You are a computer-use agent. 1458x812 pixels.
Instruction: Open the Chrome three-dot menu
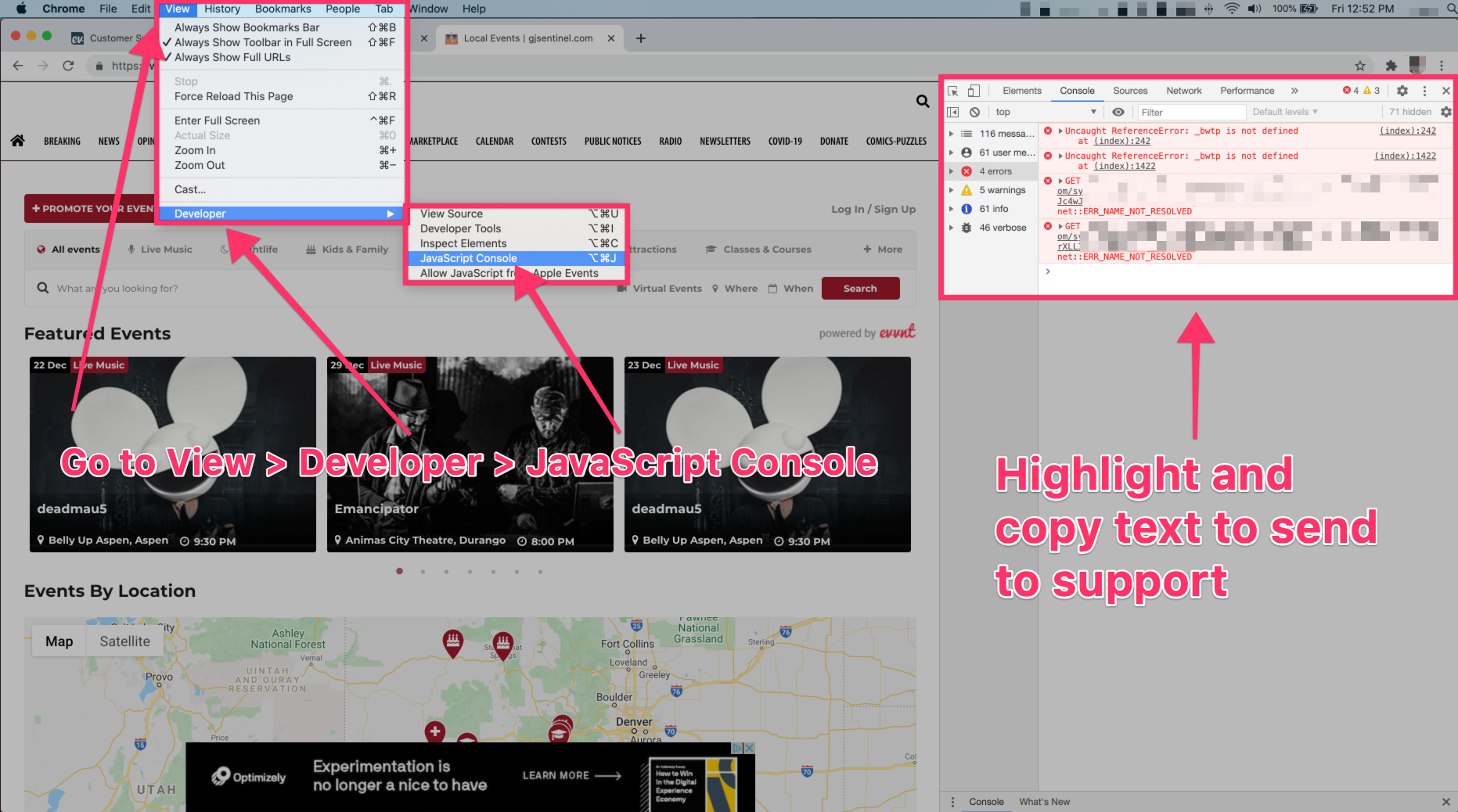1442,66
